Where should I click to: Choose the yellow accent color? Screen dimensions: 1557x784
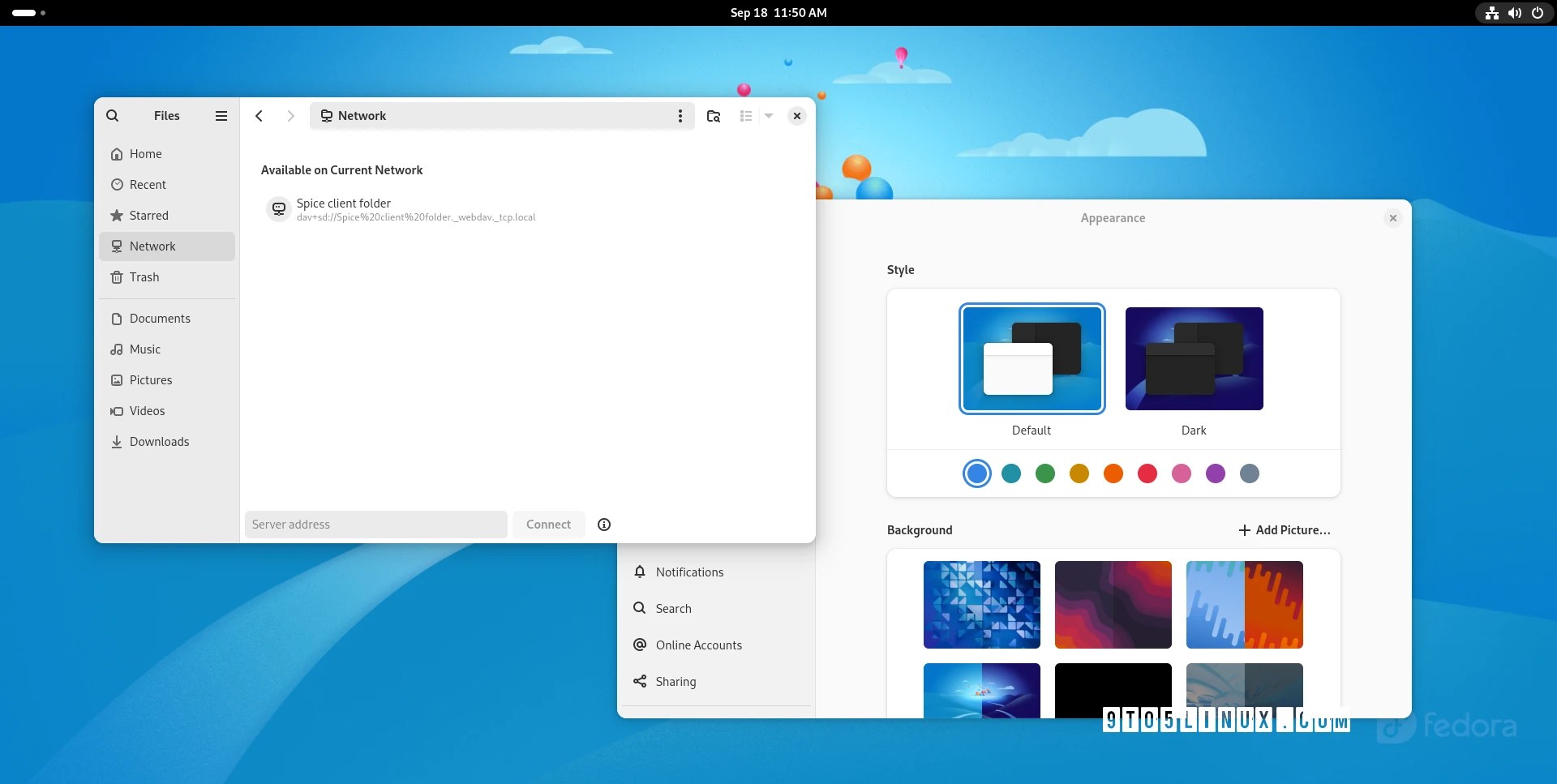(x=1079, y=473)
